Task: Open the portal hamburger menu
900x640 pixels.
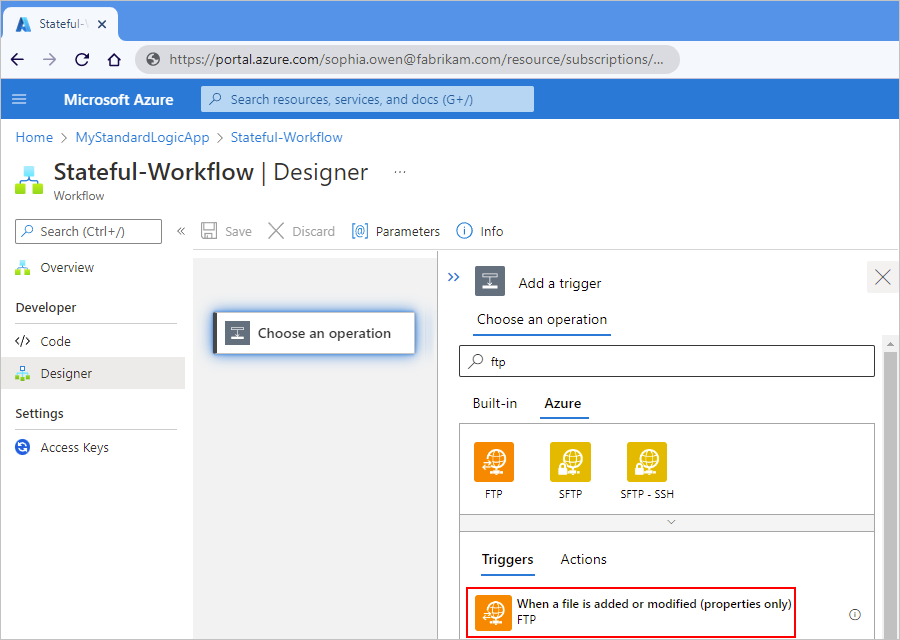Action: click(19, 99)
